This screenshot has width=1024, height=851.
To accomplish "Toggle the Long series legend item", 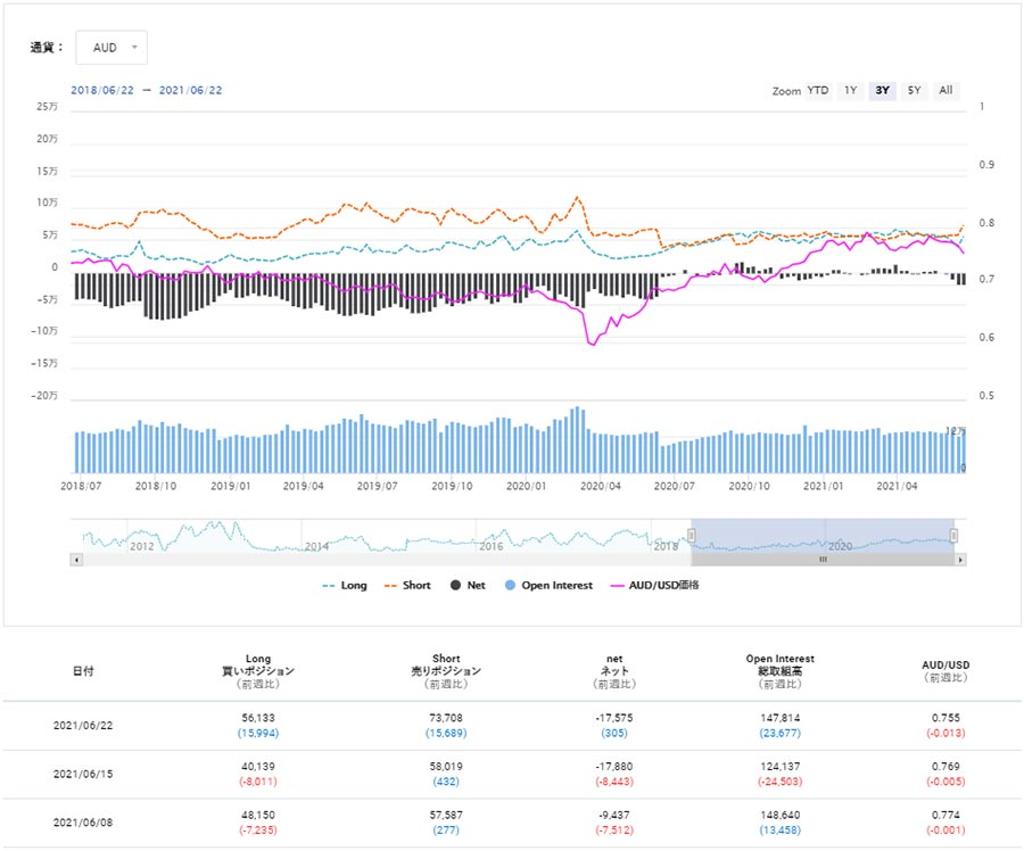I will click(344, 585).
